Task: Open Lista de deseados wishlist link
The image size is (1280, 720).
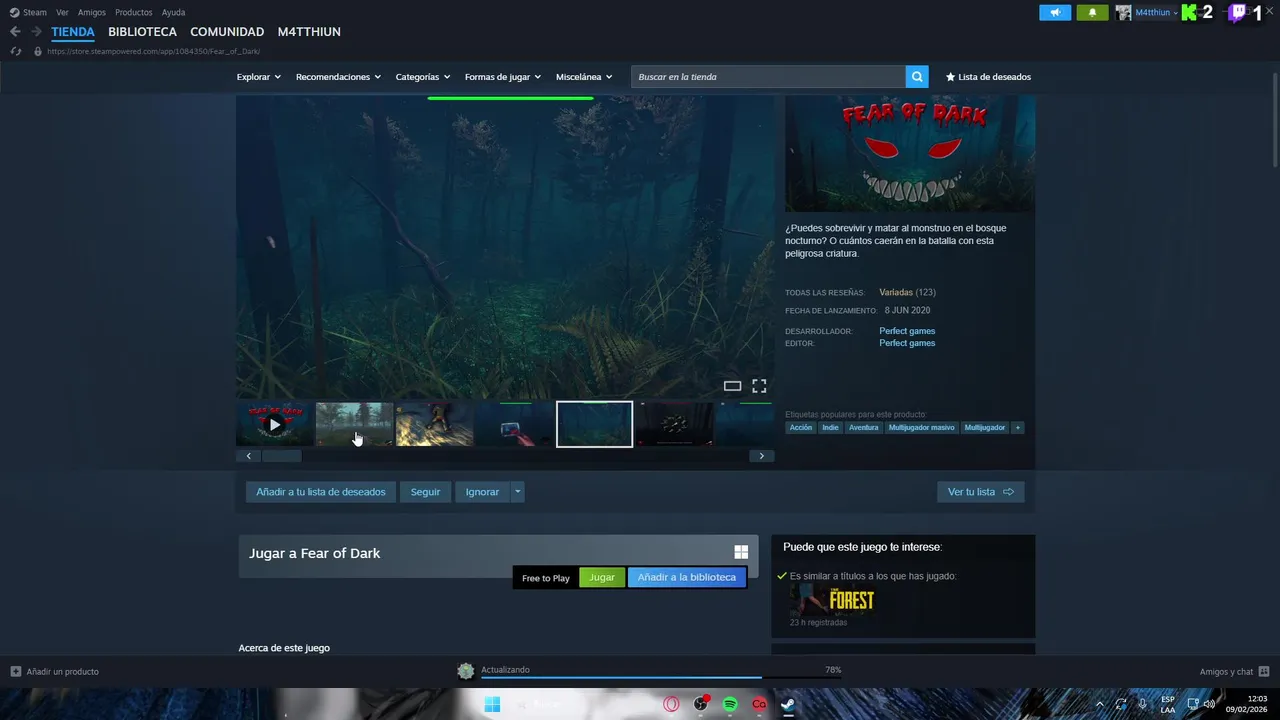Action: (x=988, y=77)
